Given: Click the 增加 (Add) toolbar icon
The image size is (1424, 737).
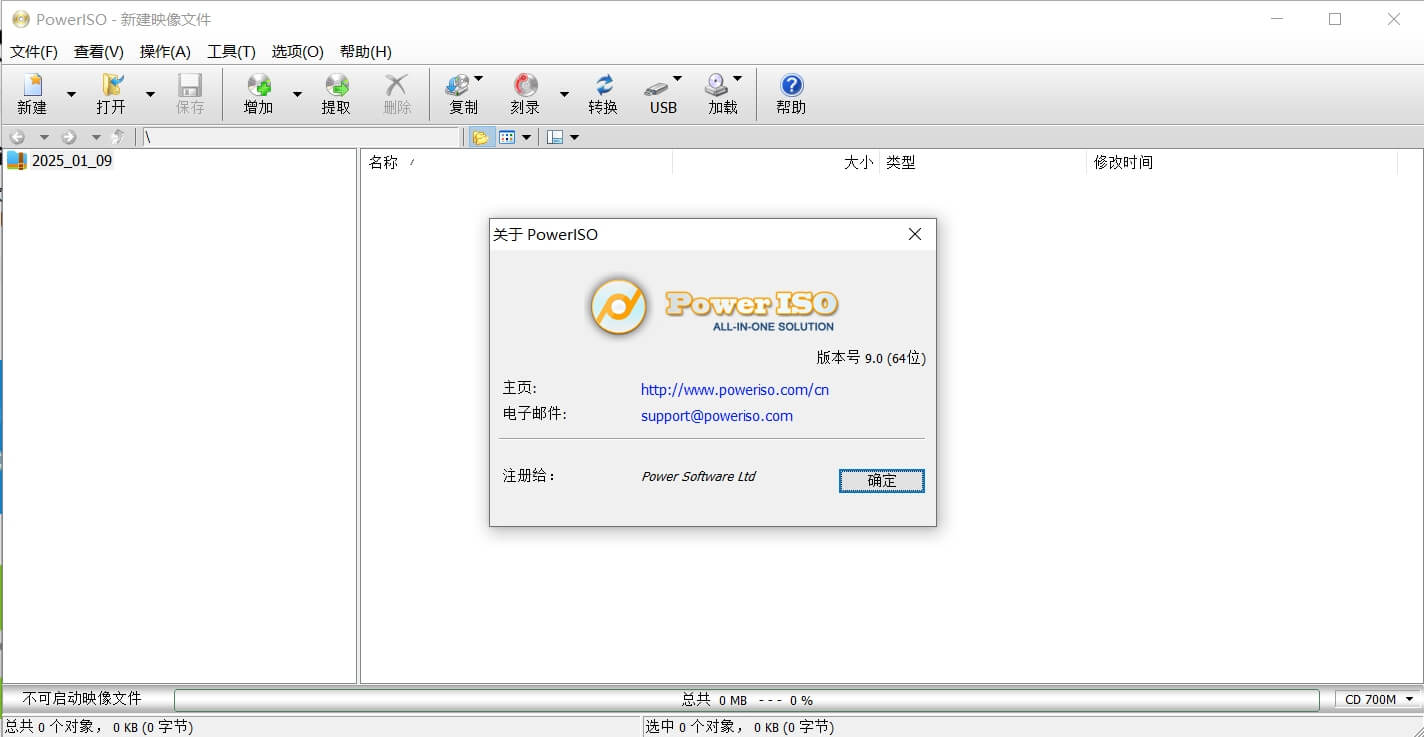Looking at the screenshot, I should [258, 86].
